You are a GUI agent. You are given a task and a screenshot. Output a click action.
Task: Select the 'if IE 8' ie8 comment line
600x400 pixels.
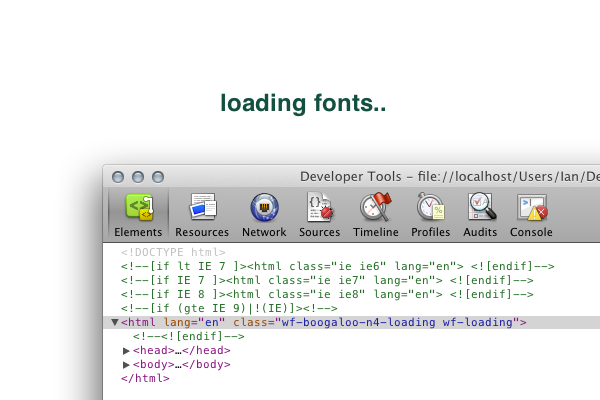pos(327,294)
